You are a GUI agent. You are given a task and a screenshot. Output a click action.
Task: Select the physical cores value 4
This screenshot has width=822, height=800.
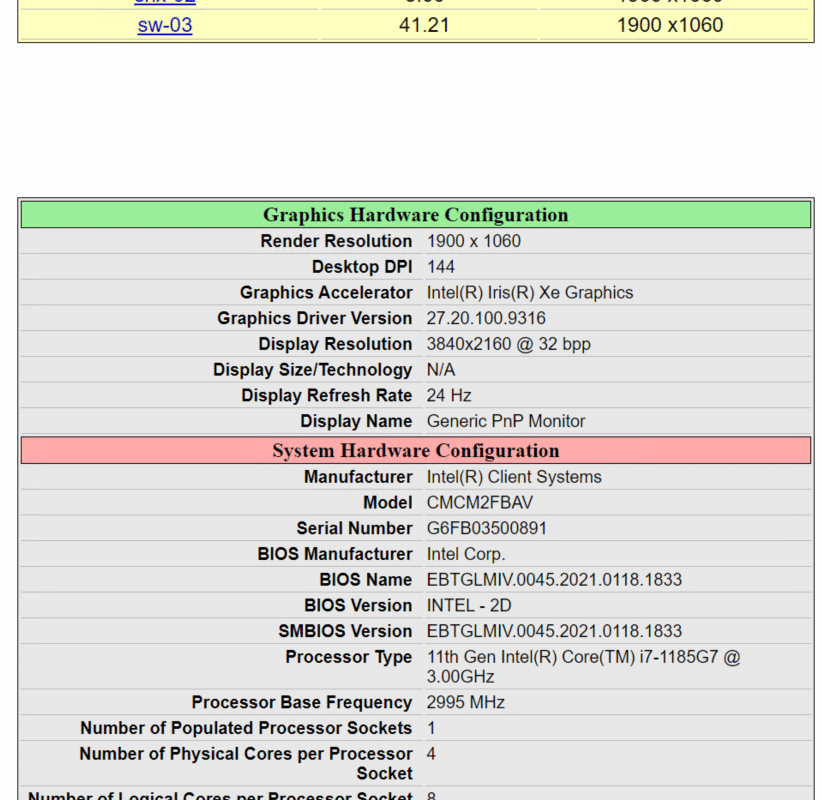tap(431, 754)
